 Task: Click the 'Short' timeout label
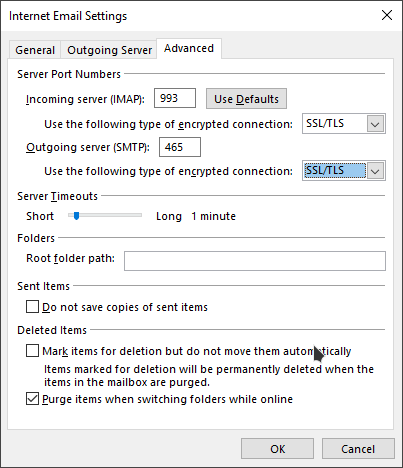(40, 216)
